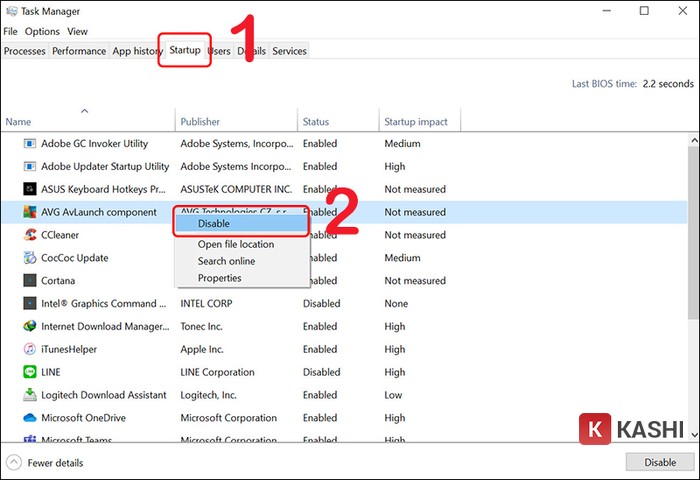The image size is (700, 480).
Task: Click the AVG AvLaunch component icon
Action: pos(29,212)
